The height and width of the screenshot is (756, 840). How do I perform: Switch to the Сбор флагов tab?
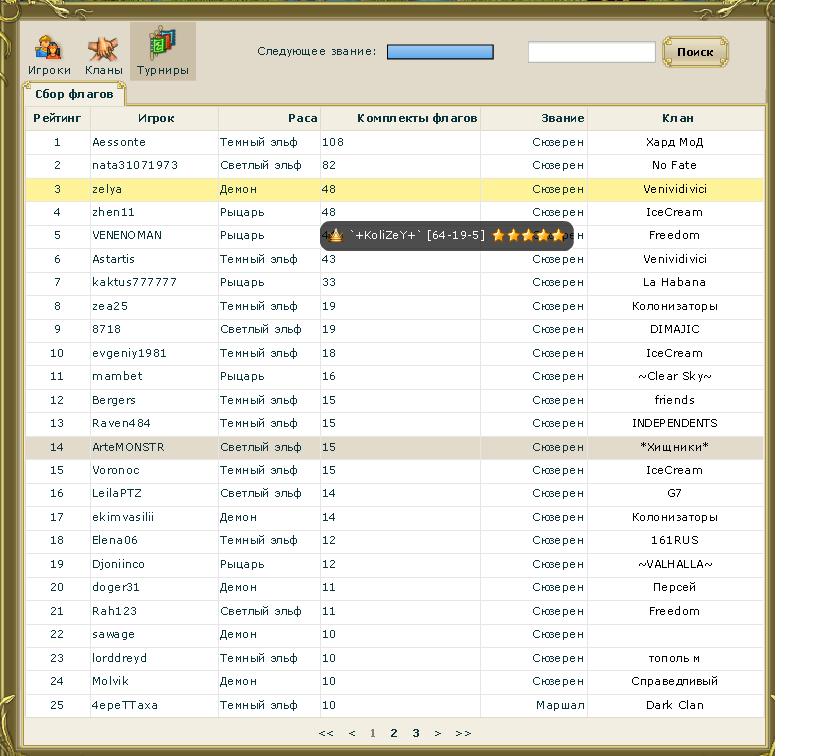tap(74, 94)
